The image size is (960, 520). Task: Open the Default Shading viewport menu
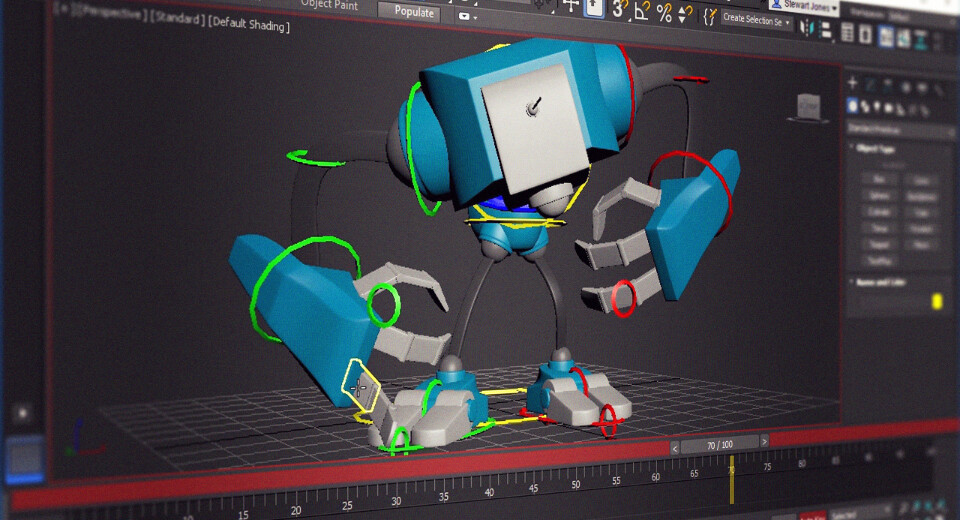point(249,25)
